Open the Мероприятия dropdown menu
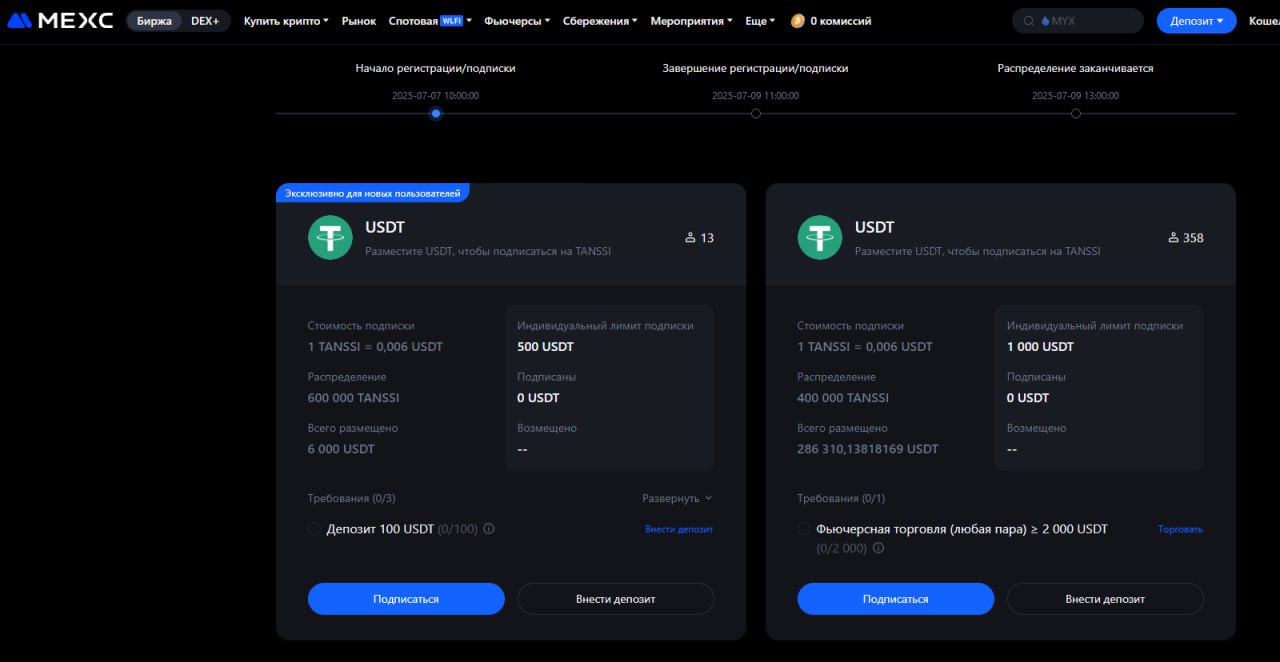Image resolution: width=1280 pixels, height=662 pixels. [691, 20]
